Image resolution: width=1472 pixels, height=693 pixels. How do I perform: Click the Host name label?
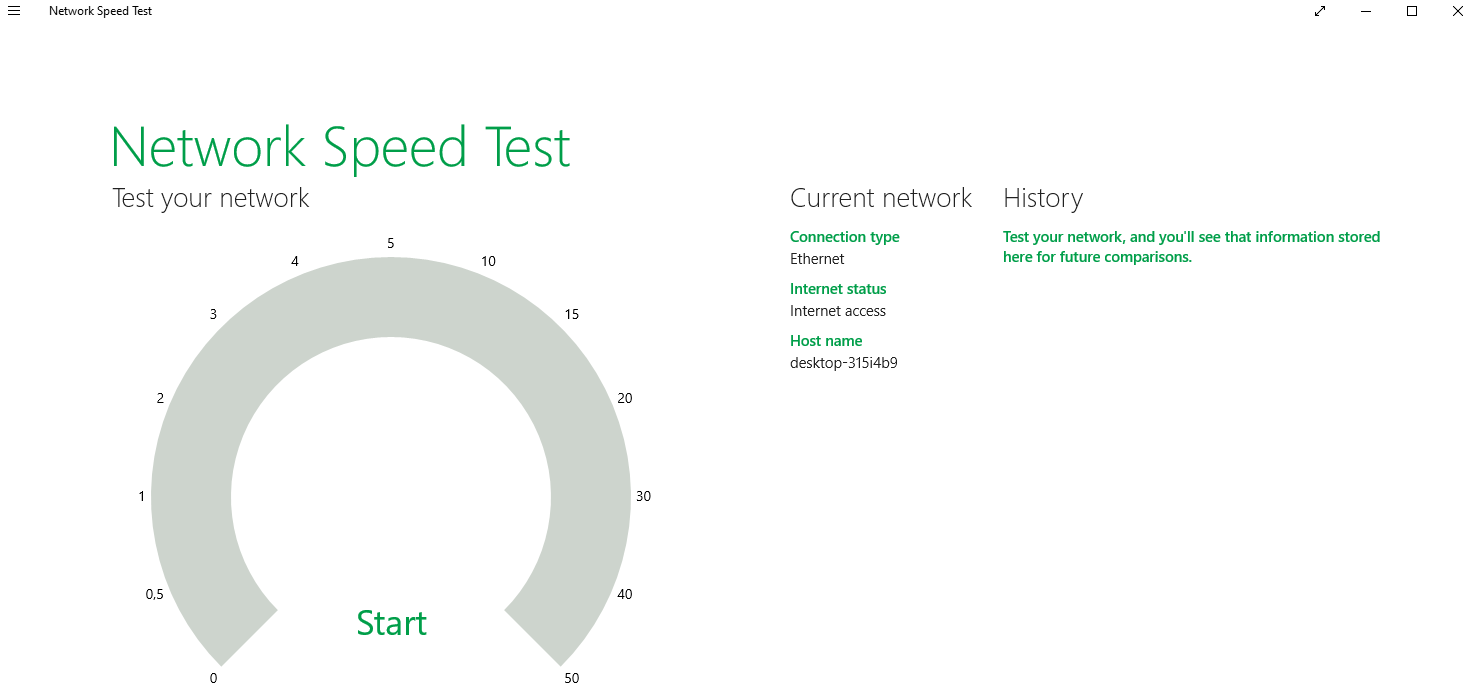(x=825, y=341)
